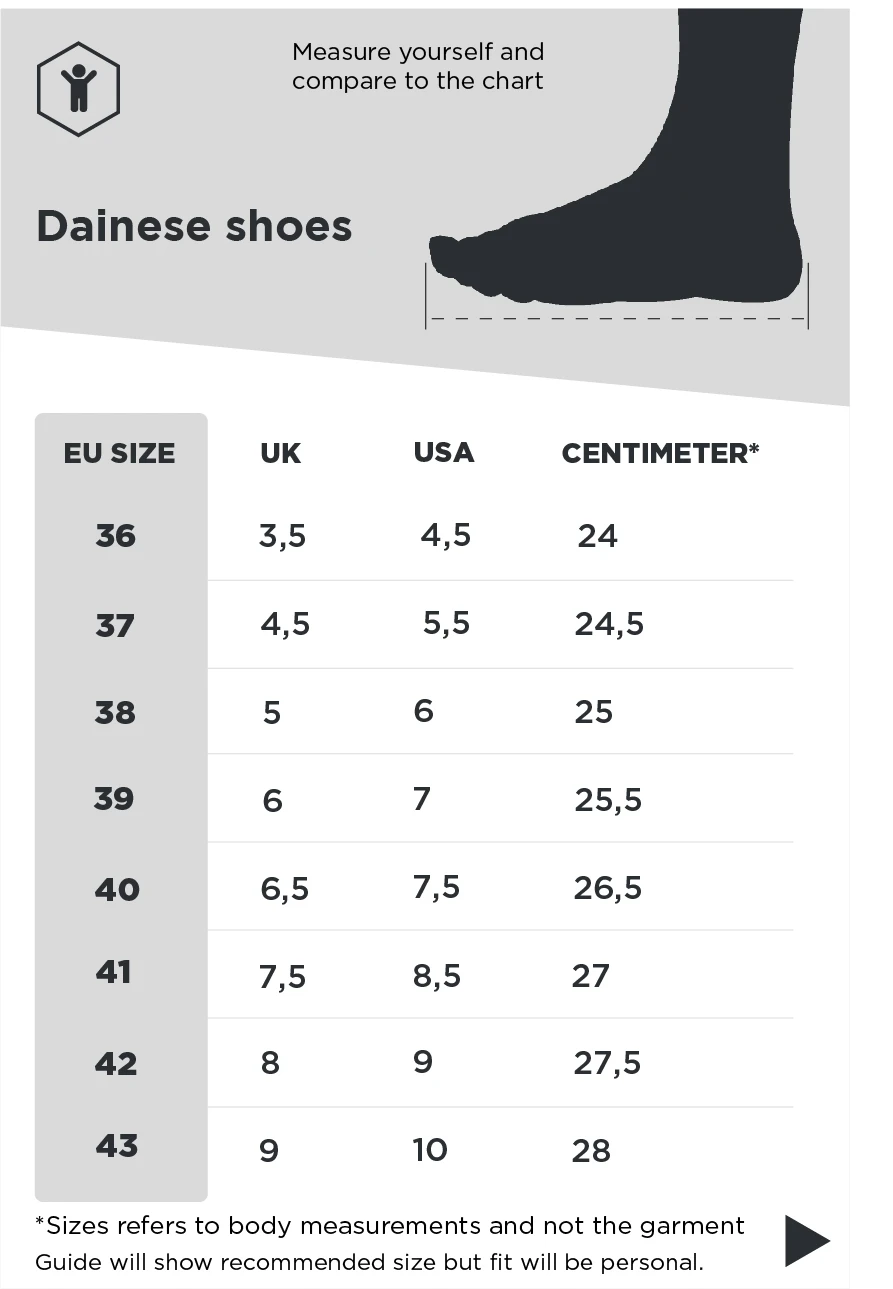The width and height of the screenshot is (893, 1289).
Task: Select the USA column header
Action: click(x=444, y=452)
